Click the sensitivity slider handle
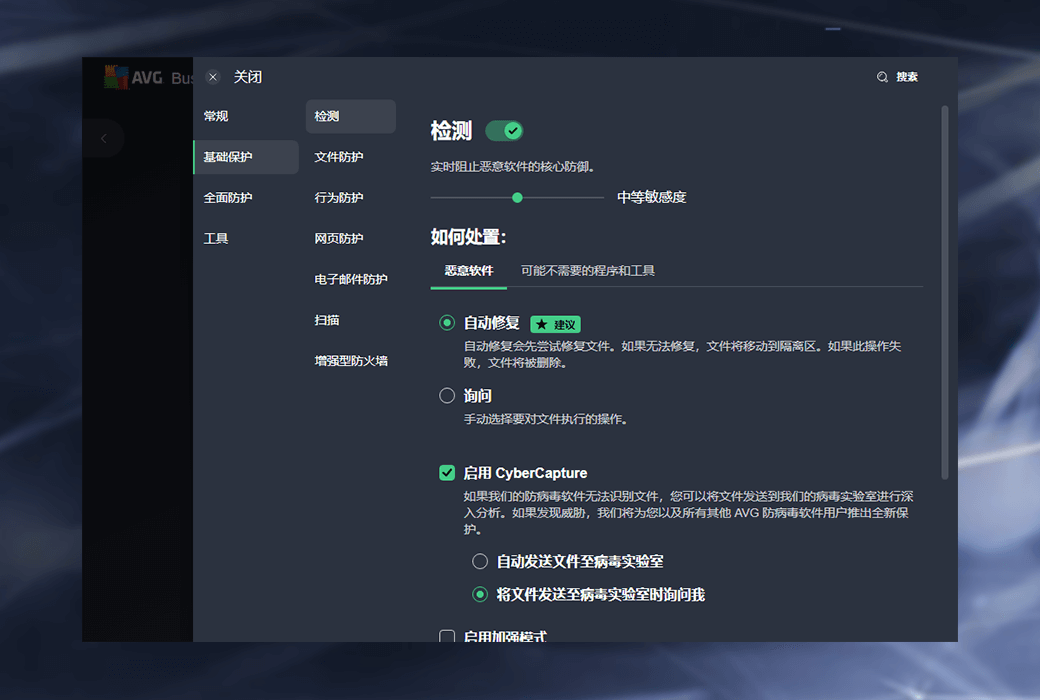Screen dimensions: 1040x700 [517, 198]
